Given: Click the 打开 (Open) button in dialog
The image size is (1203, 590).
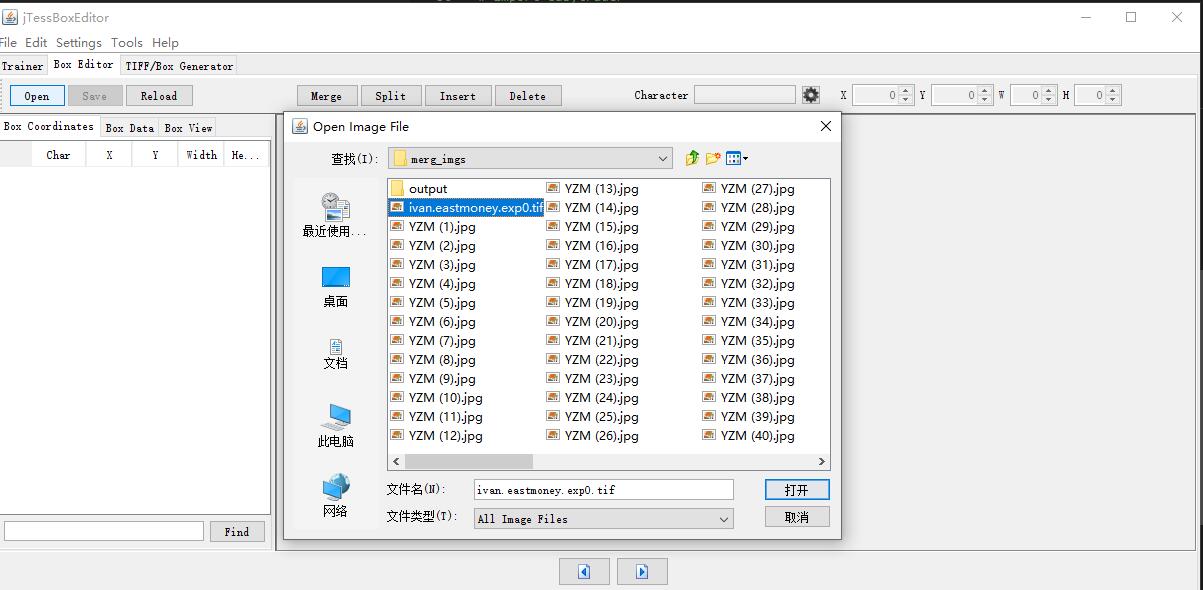Looking at the screenshot, I should tap(797, 490).
